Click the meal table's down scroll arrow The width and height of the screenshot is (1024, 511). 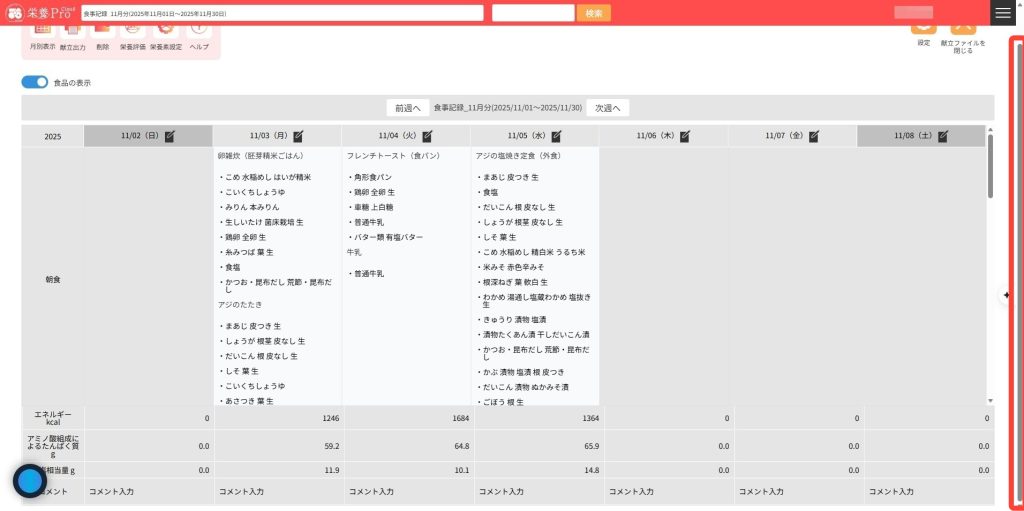(x=990, y=400)
